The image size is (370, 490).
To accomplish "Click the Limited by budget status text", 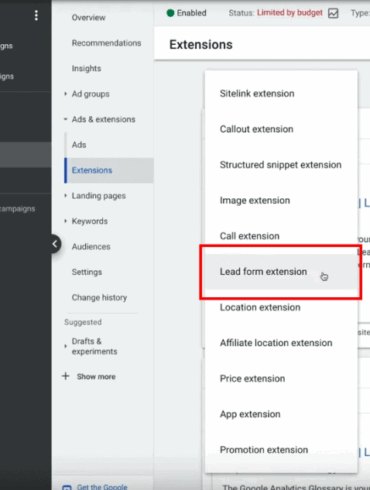I will tap(290, 13).
